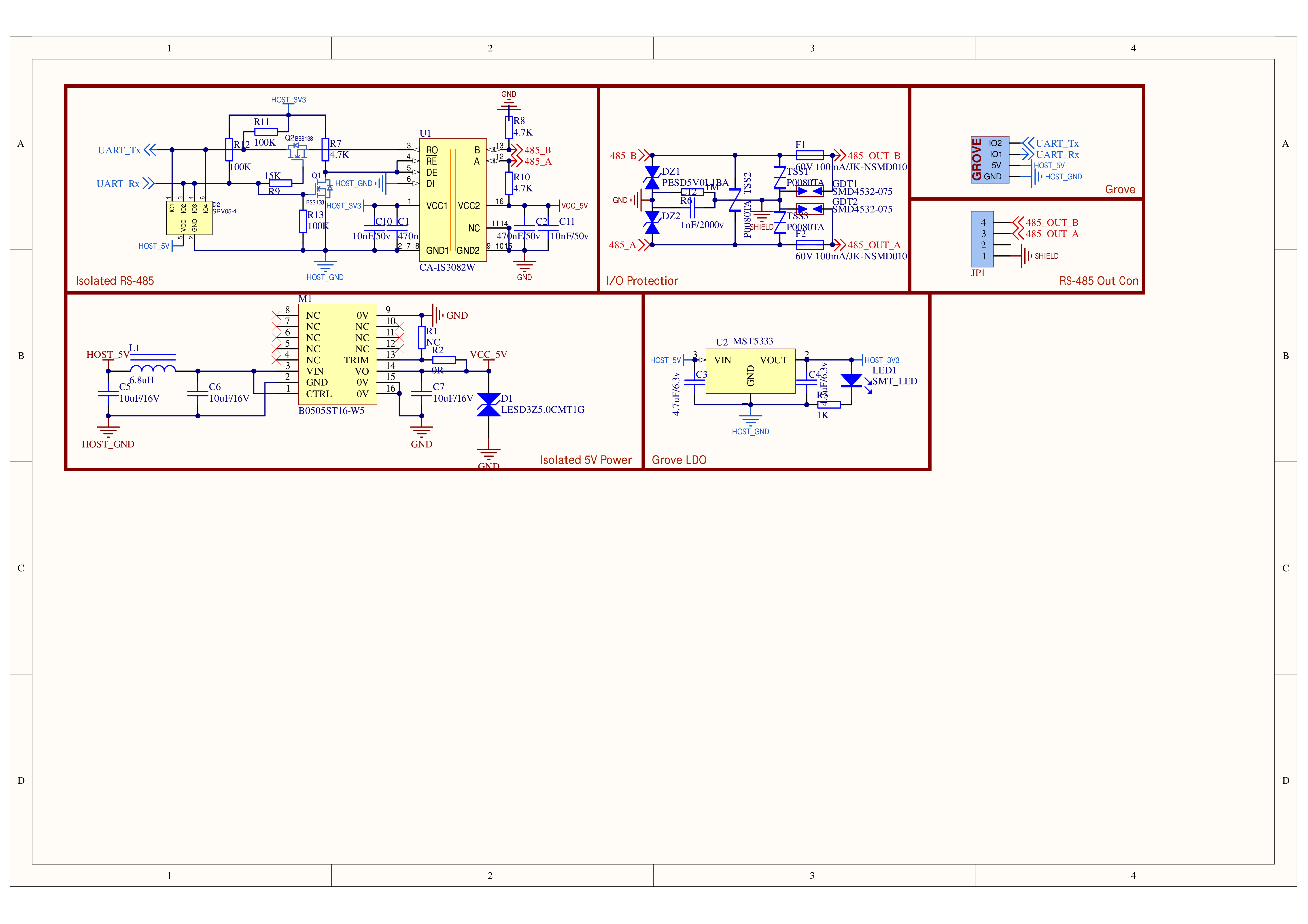The height and width of the screenshot is (924, 1308).
Task: Click the 485_OUT_B port beside JP1
Action: click(1045, 223)
